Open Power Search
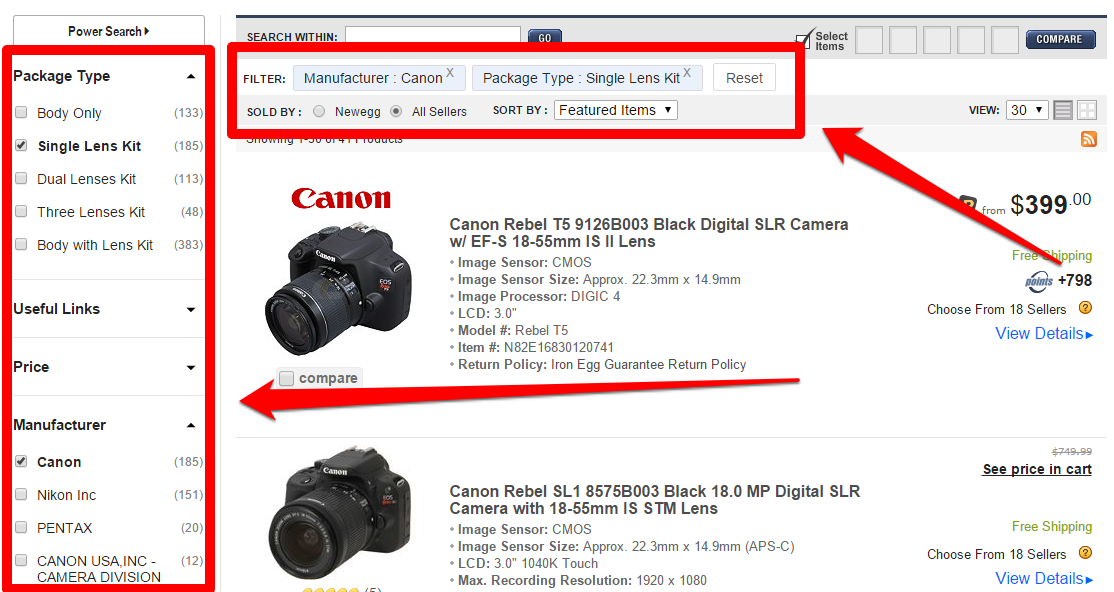The width and height of the screenshot is (1114, 592). click(109, 31)
